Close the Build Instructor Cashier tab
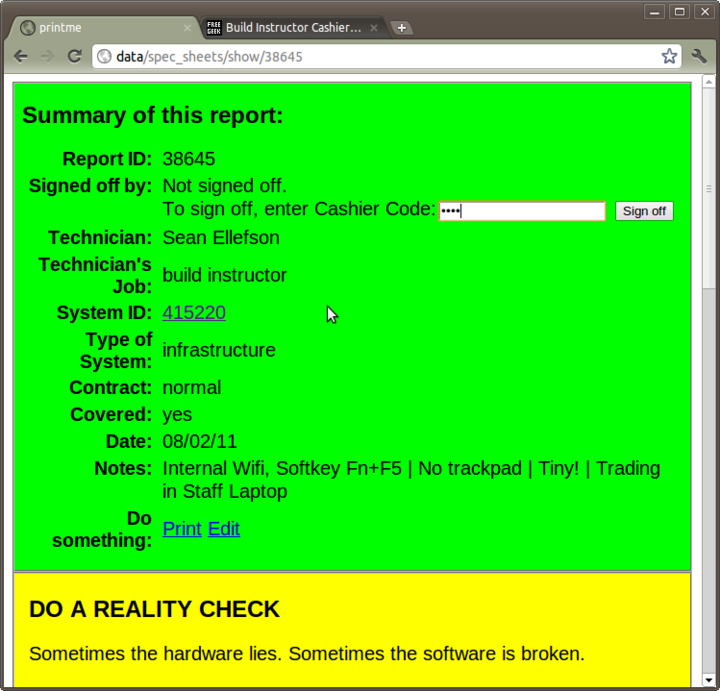 [374, 28]
